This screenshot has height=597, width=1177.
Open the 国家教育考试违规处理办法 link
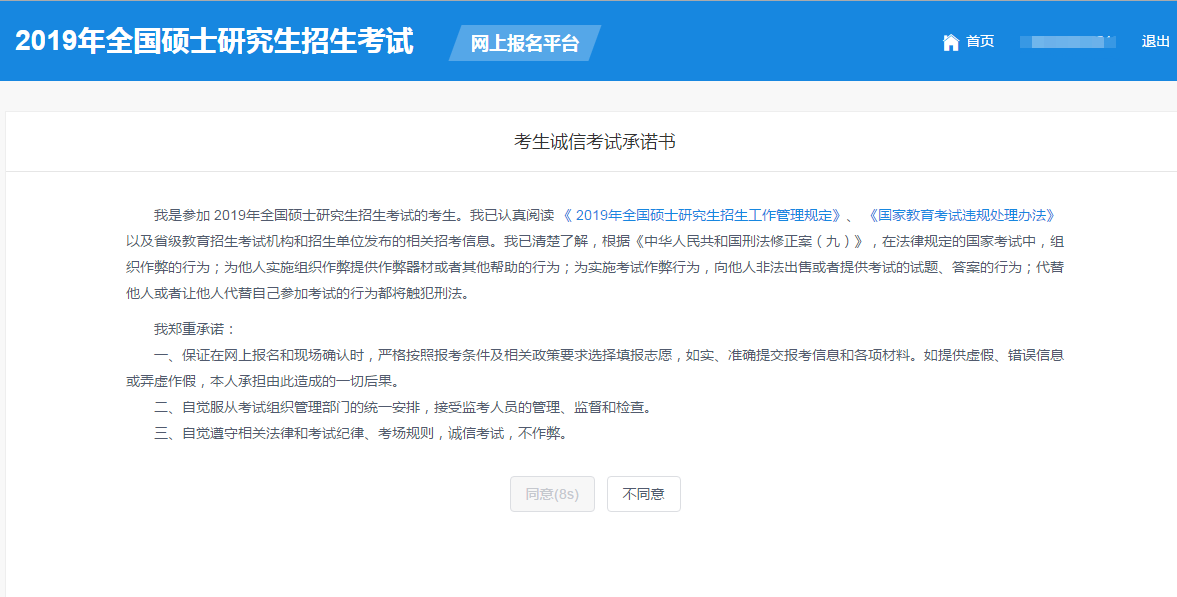click(x=962, y=215)
